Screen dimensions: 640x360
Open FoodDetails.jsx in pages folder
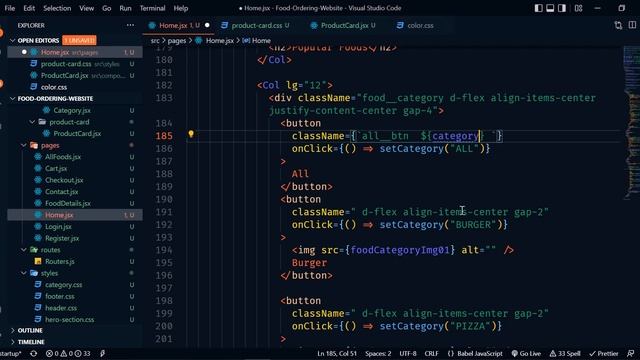(75, 203)
